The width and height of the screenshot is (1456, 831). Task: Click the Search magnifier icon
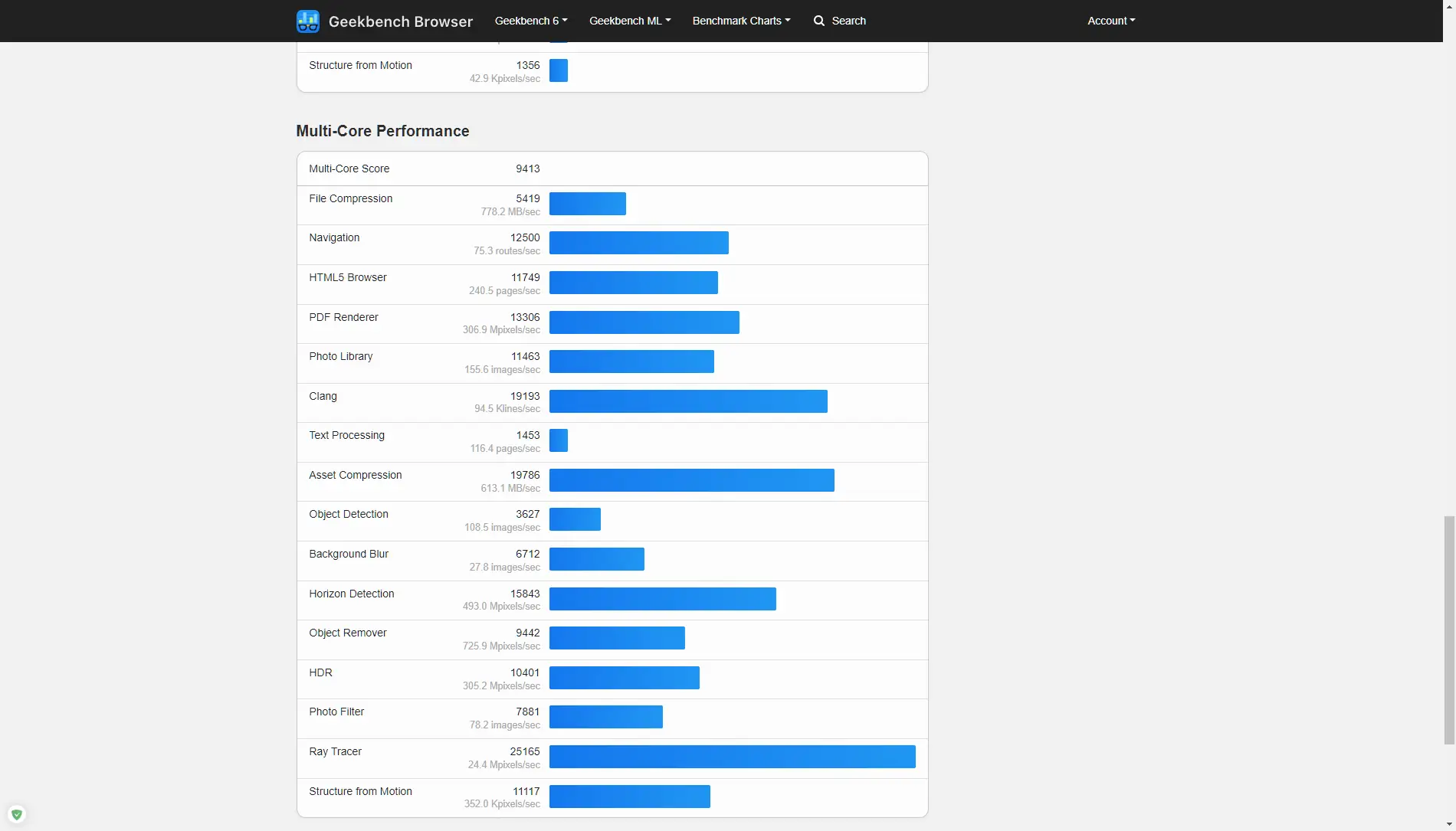pos(819,21)
